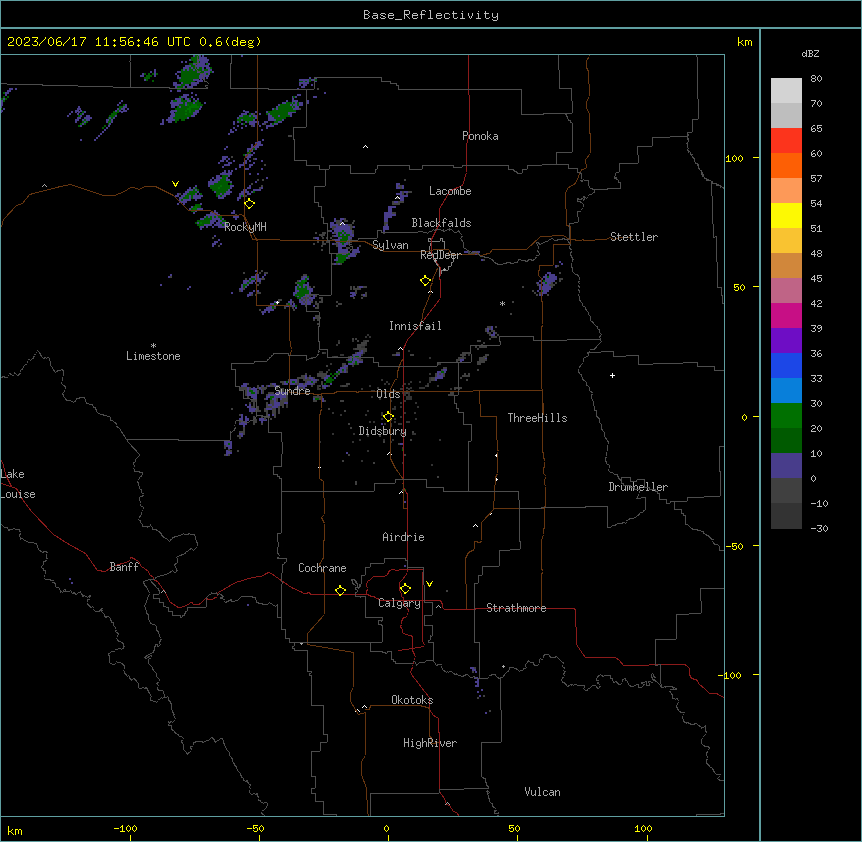Screen dimensions: 862x842
Task: Select the yellow swatch in the dBZ legend
Action: [x=786, y=215]
